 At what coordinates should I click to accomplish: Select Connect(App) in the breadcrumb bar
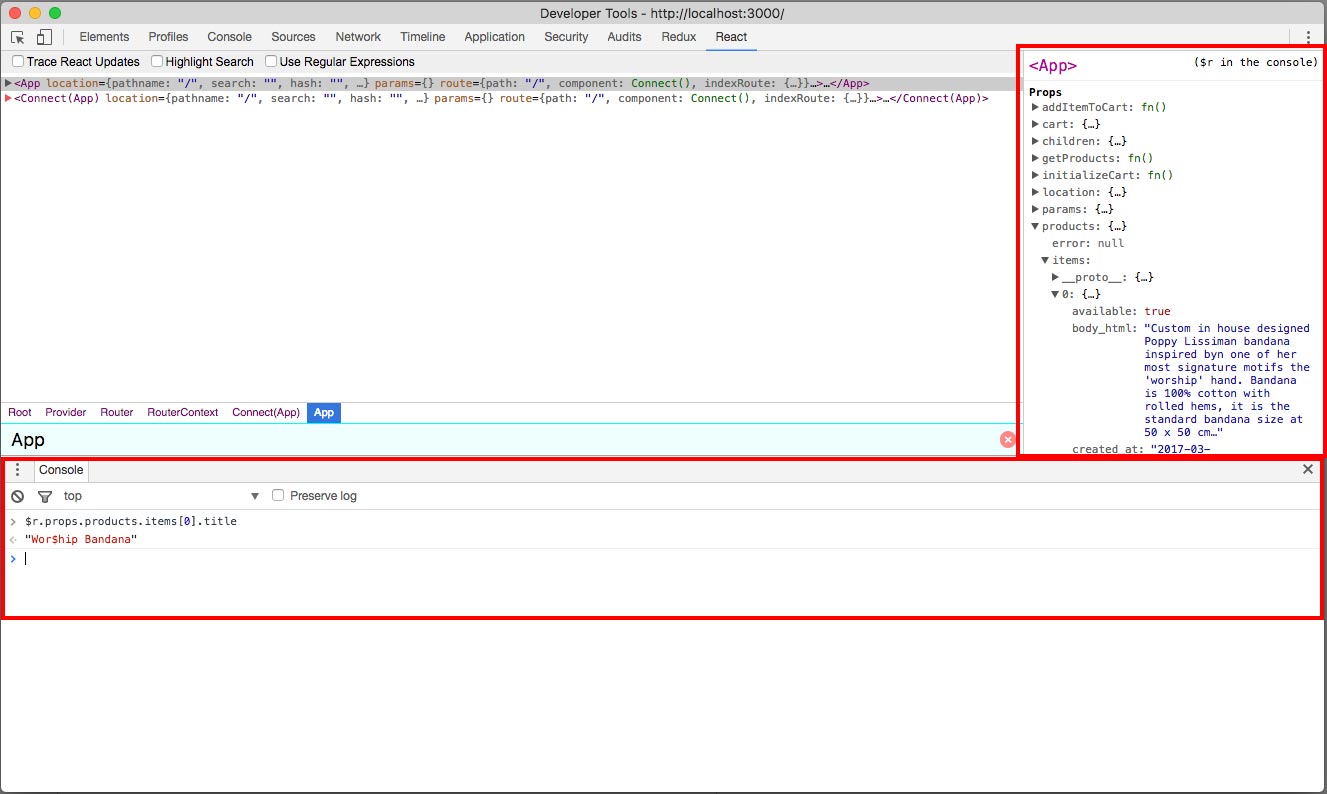point(266,412)
